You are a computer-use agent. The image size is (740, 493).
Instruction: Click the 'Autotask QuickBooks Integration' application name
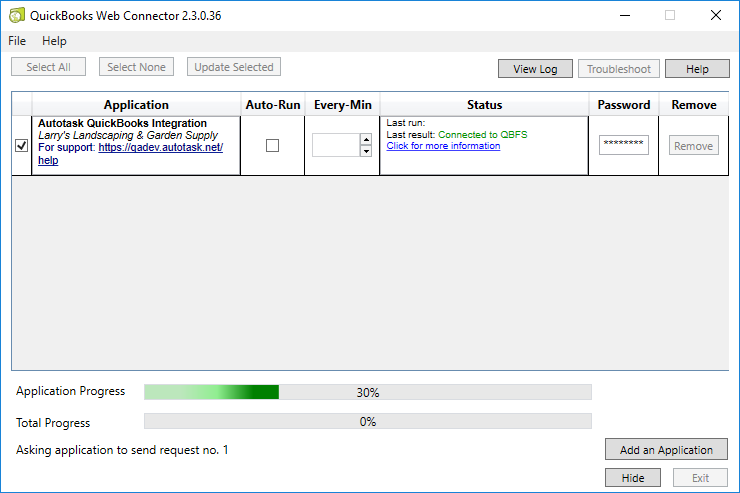coord(122,123)
